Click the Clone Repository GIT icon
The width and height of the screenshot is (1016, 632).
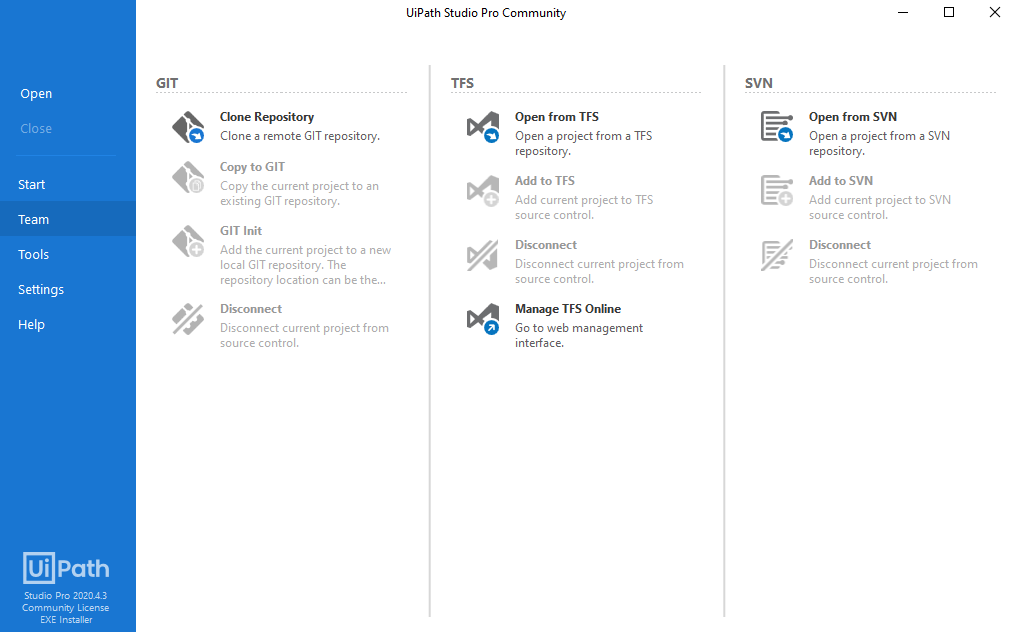click(188, 127)
